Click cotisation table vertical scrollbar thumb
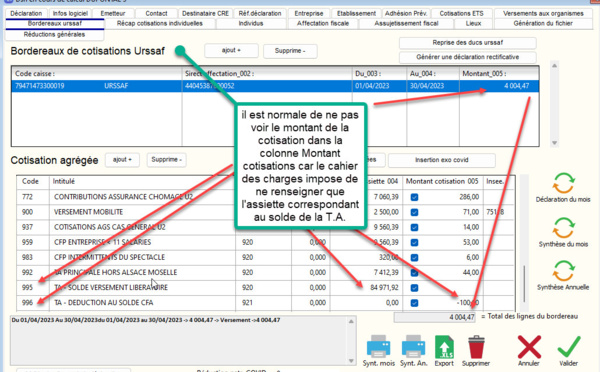This screenshot has height=372, width=600. [x=524, y=284]
